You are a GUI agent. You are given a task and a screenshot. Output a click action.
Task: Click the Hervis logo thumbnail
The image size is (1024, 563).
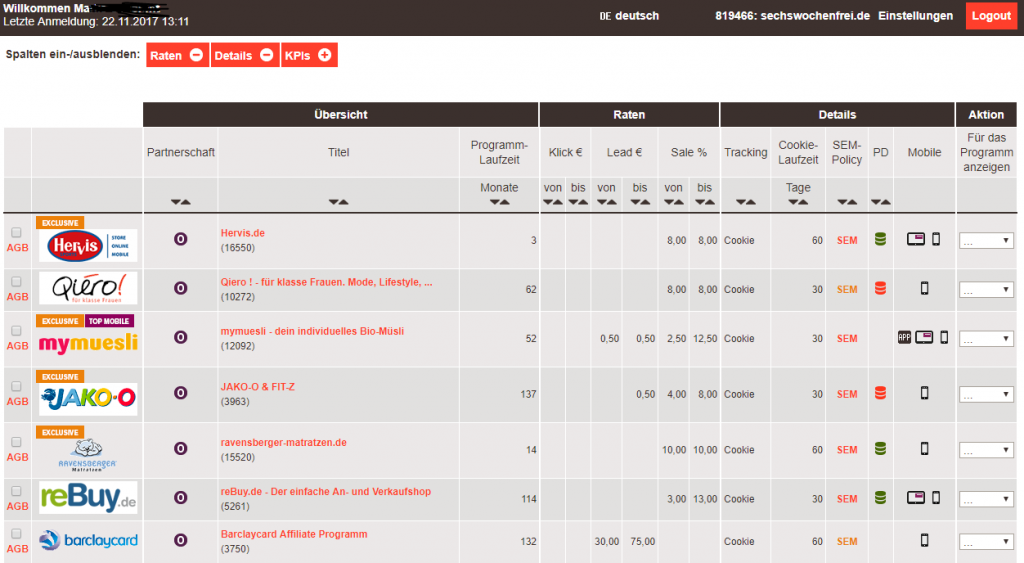88,246
